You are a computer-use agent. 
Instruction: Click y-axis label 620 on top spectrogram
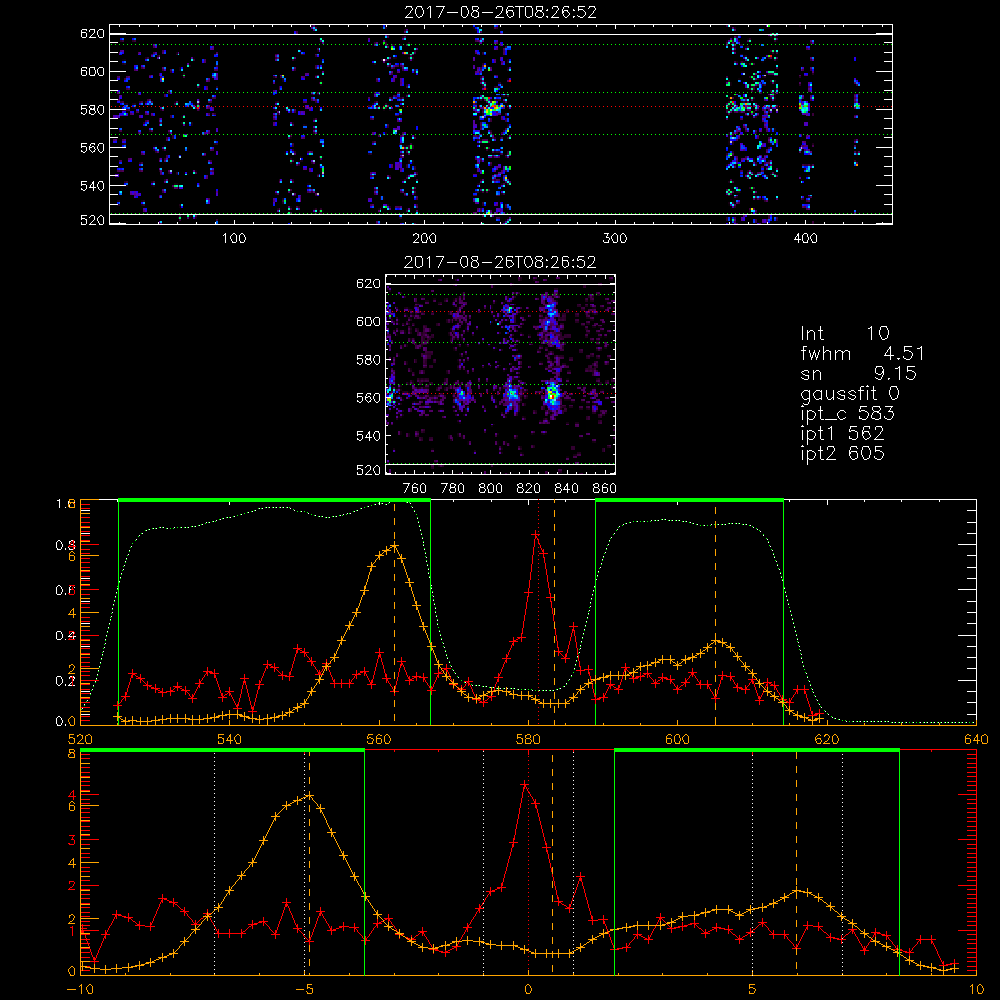[92, 34]
